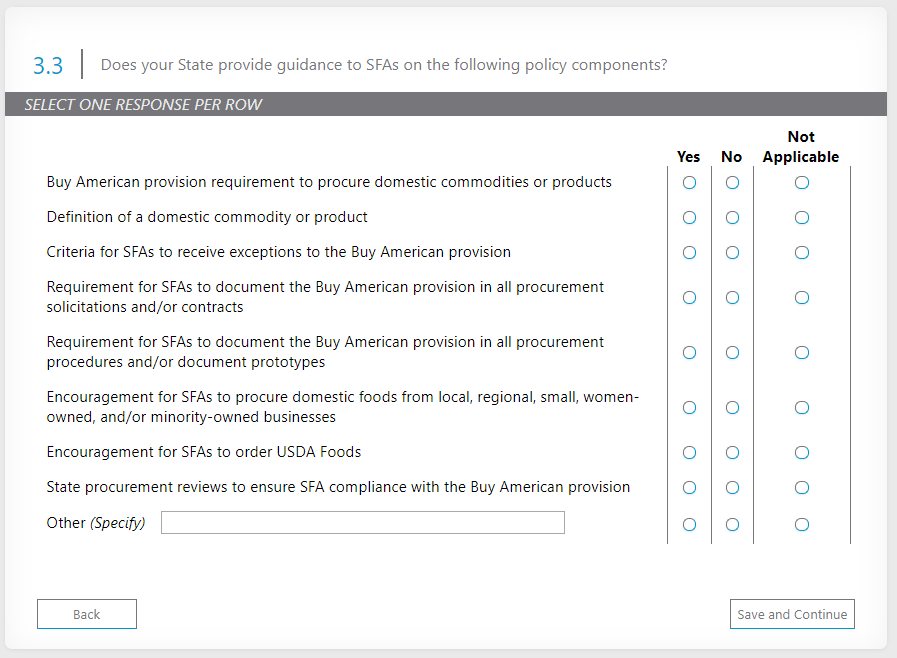Select Yes for definition of domestic commodity
Viewport: 897px width, 658px height.
689,218
